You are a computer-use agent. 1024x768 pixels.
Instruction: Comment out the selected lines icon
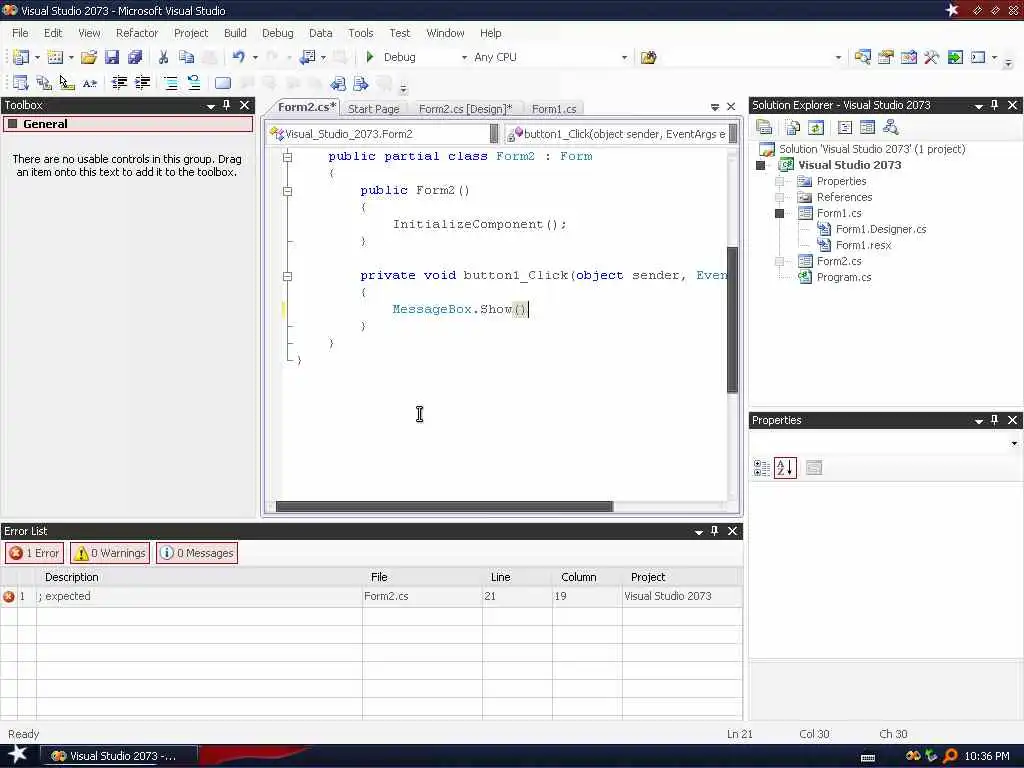170,83
